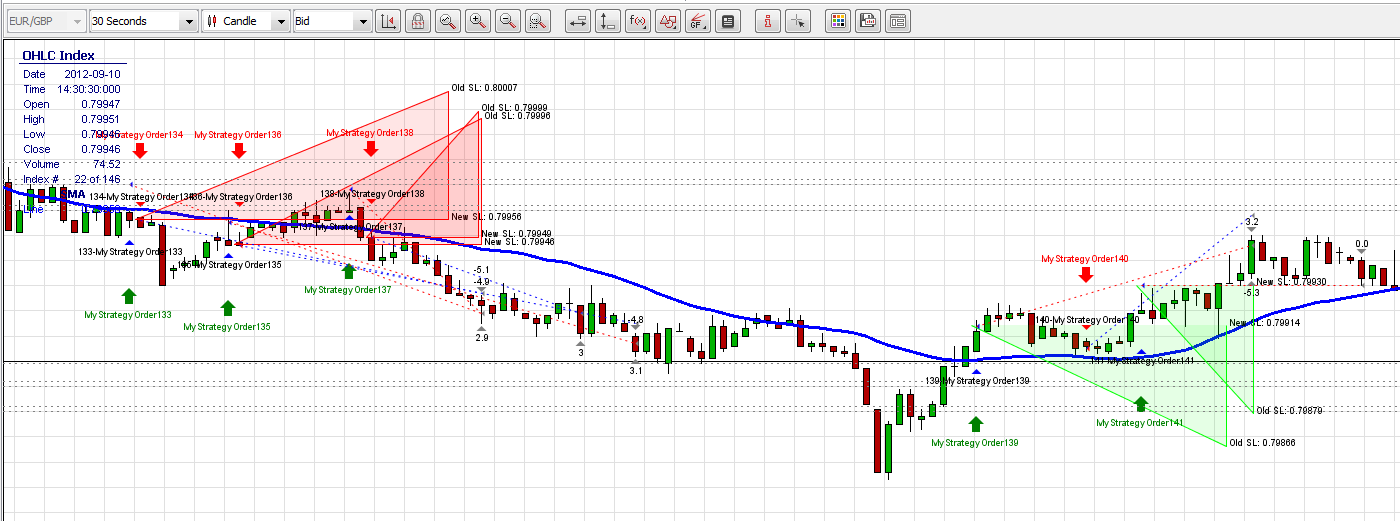Select the zoom-to-area magnifier icon

(539, 20)
